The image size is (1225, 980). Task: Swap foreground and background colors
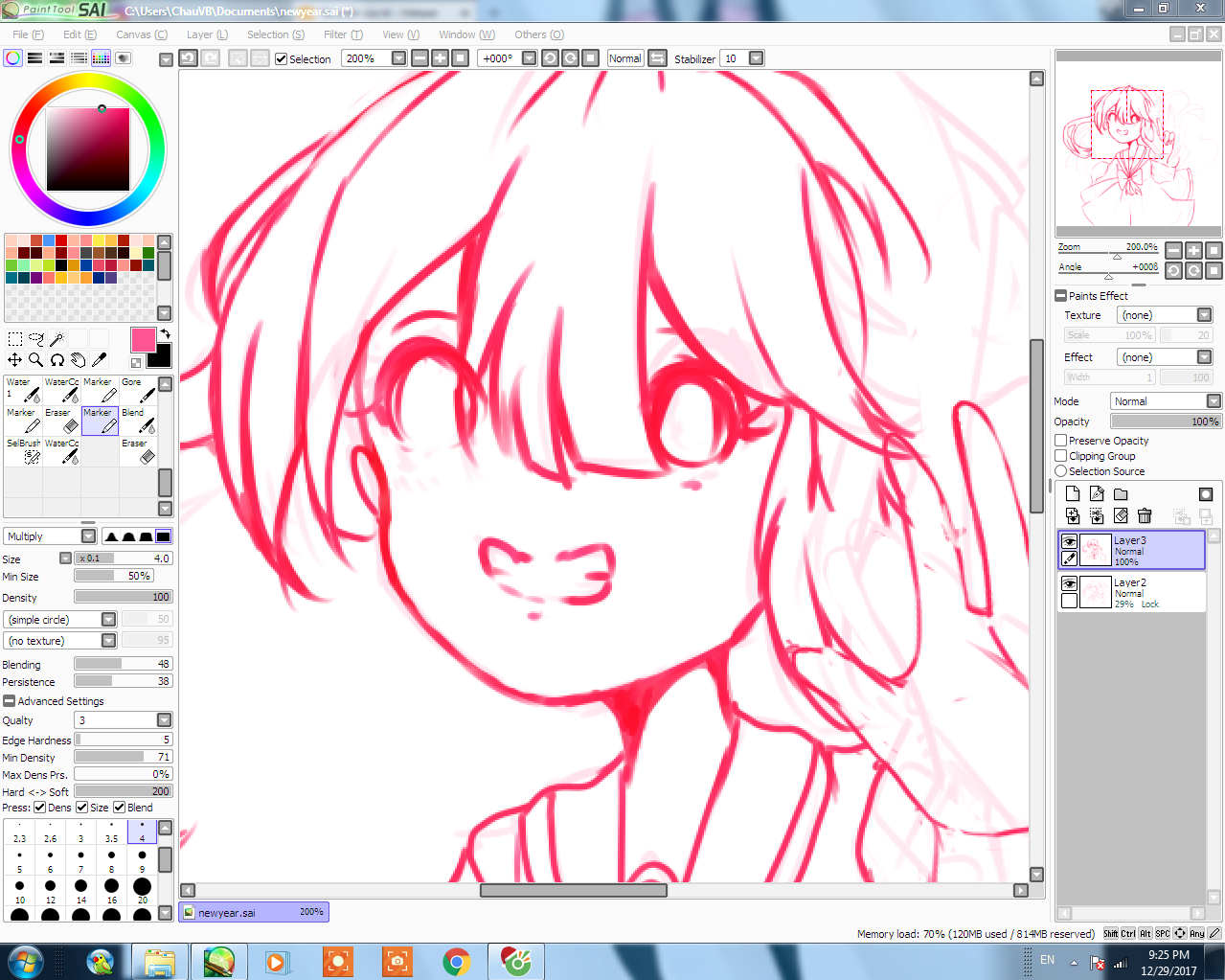(165, 334)
